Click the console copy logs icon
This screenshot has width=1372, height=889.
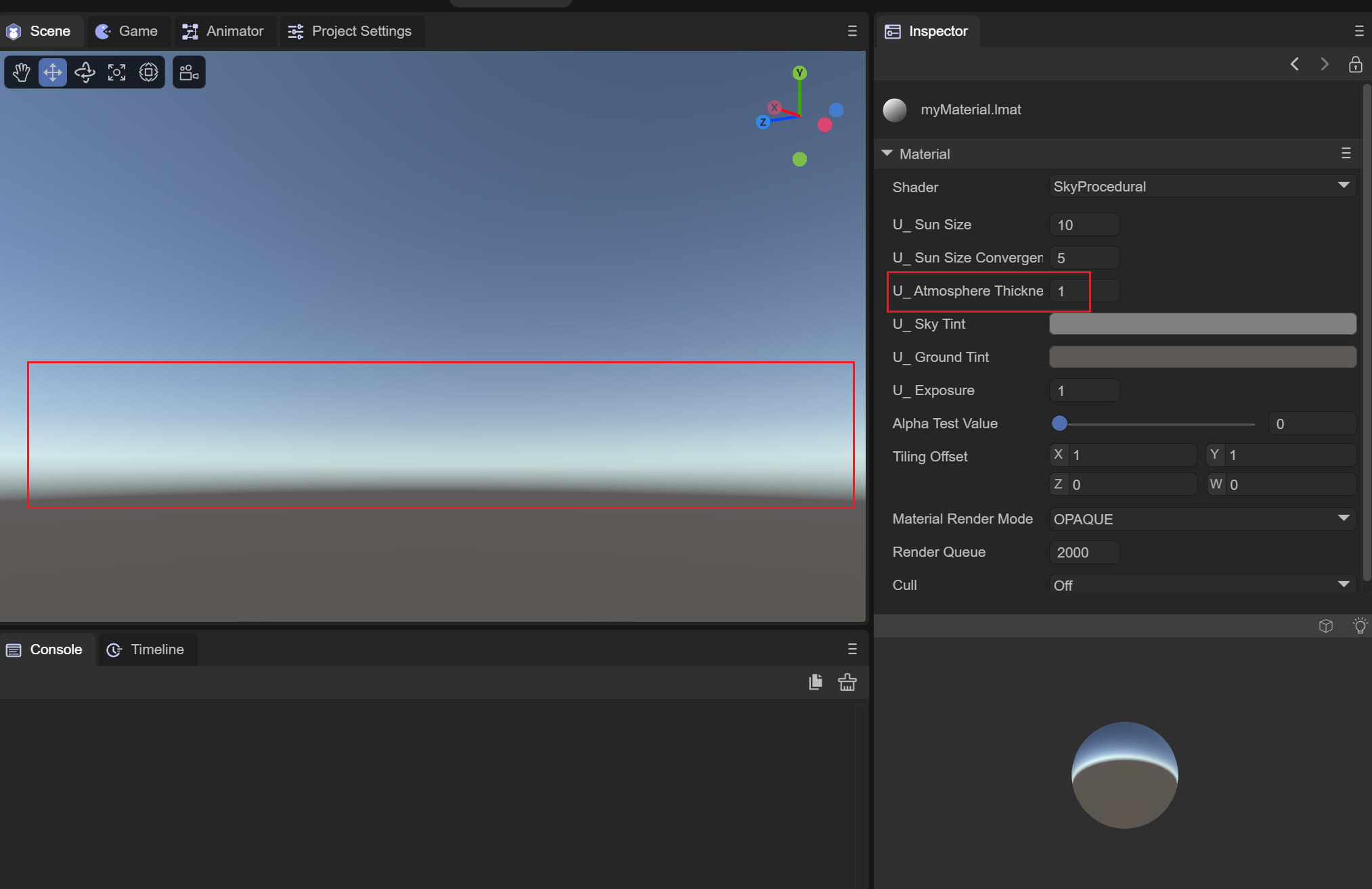point(816,682)
